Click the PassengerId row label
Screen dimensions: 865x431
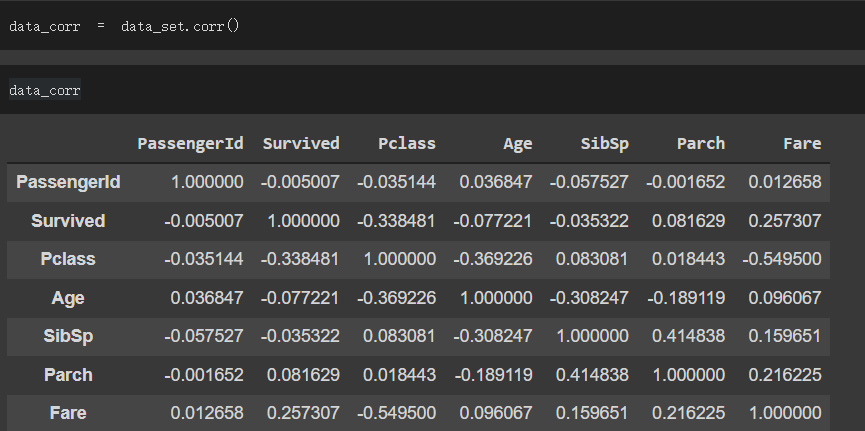tap(68, 182)
